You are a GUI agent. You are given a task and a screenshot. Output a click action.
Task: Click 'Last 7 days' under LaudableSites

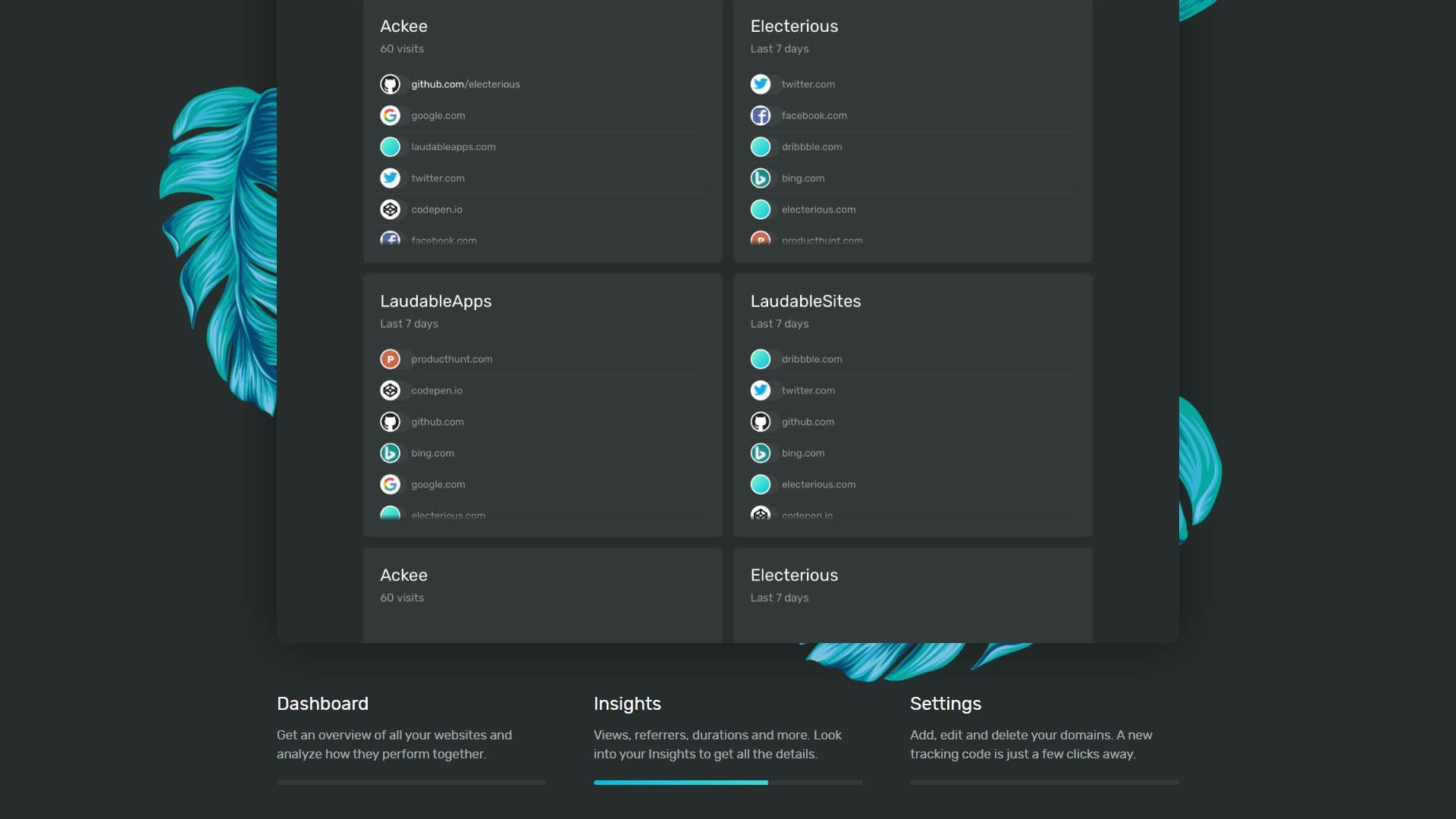click(x=780, y=323)
